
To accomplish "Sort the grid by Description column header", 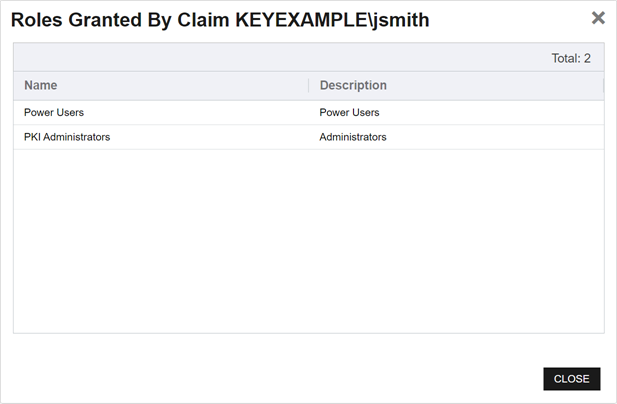I will point(353,86).
